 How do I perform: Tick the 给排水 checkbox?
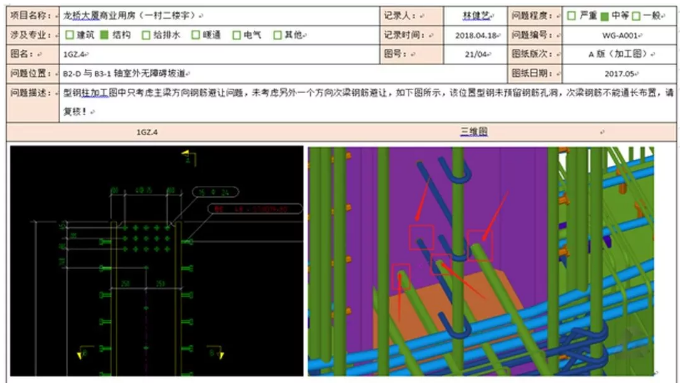(x=146, y=35)
